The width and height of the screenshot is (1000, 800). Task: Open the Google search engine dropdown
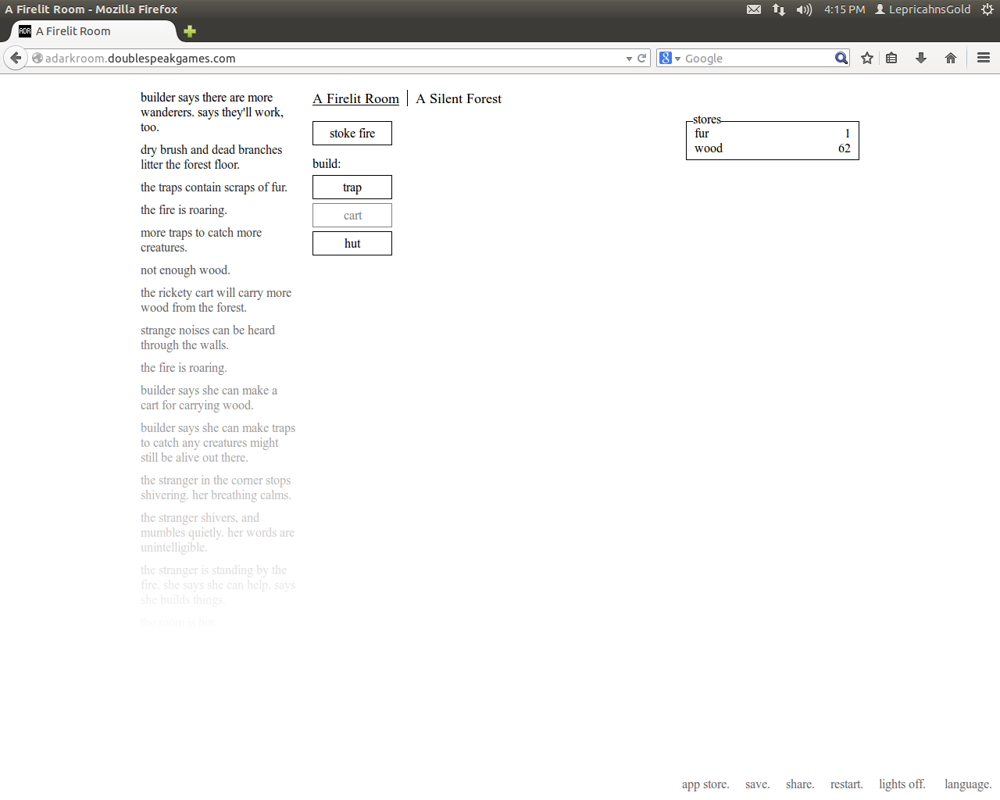tap(674, 57)
